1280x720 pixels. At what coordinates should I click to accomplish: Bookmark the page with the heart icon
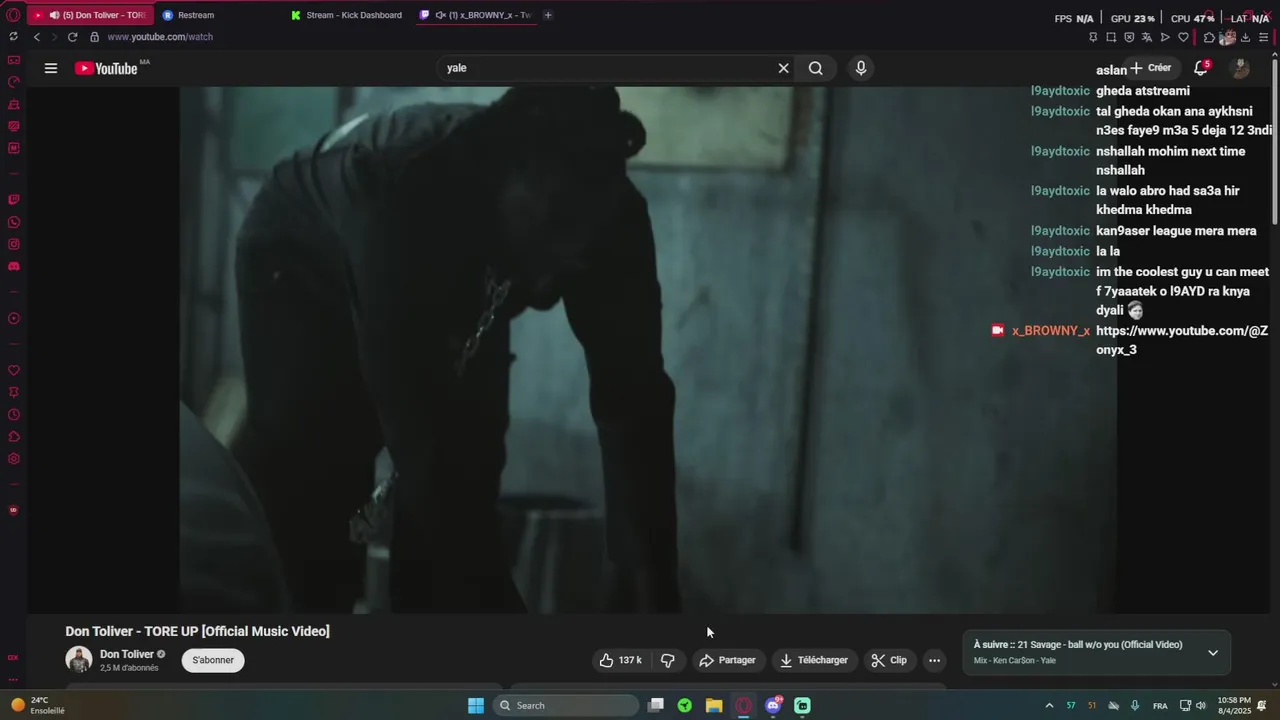tap(1183, 37)
